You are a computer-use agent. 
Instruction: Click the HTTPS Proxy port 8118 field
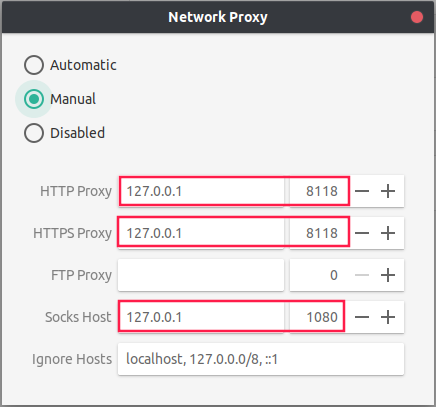pos(319,233)
